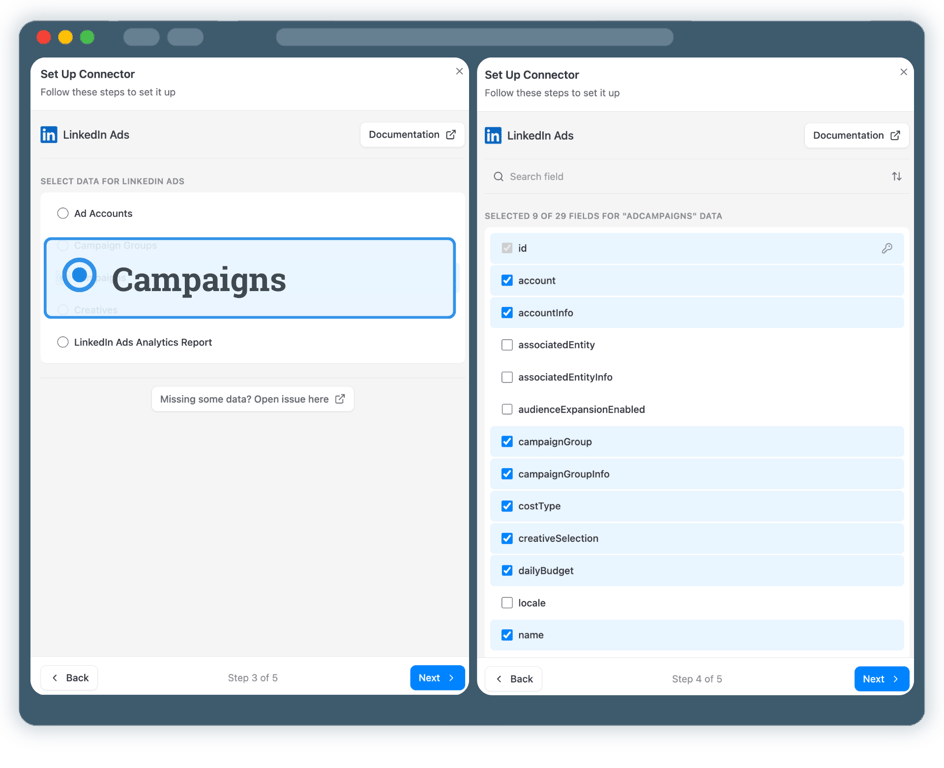Click the LinkedIn logo in the right panel
Image resolution: width=944 pixels, height=768 pixels.
pyautogui.click(x=493, y=135)
